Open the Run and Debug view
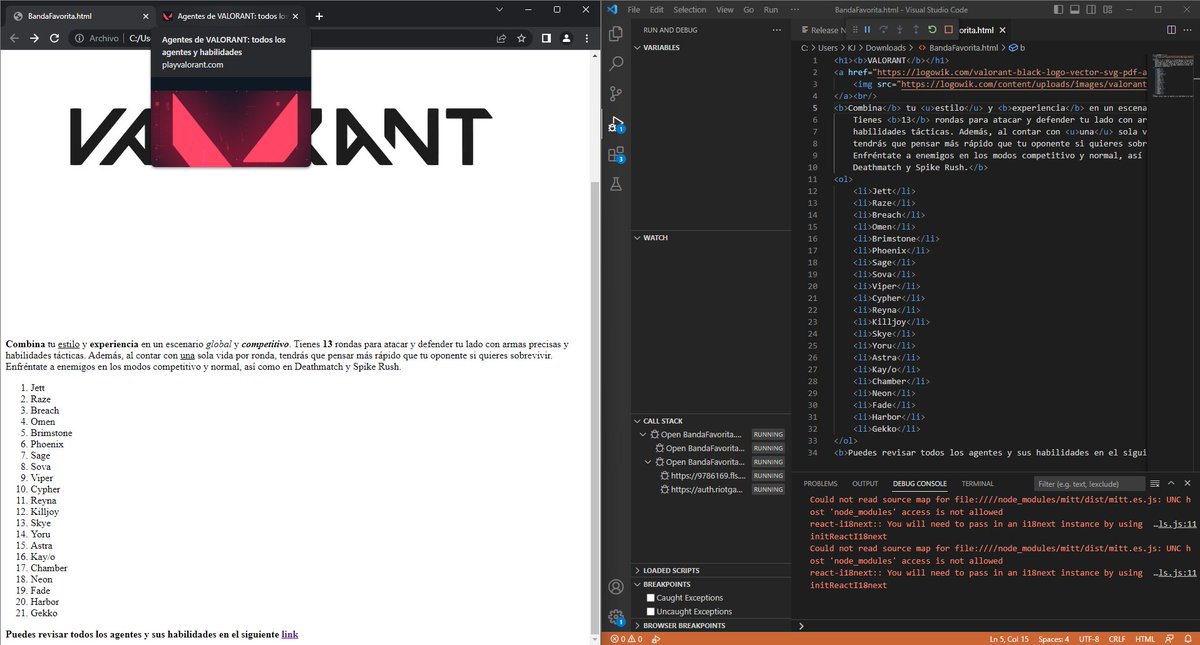This screenshot has height=645, width=1200. click(616, 124)
